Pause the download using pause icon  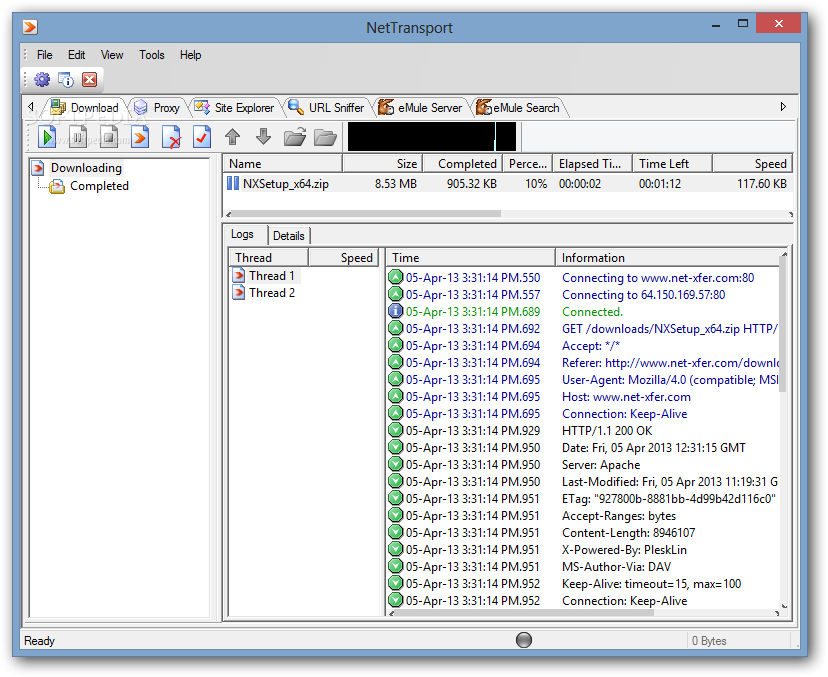(x=78, y=137)
